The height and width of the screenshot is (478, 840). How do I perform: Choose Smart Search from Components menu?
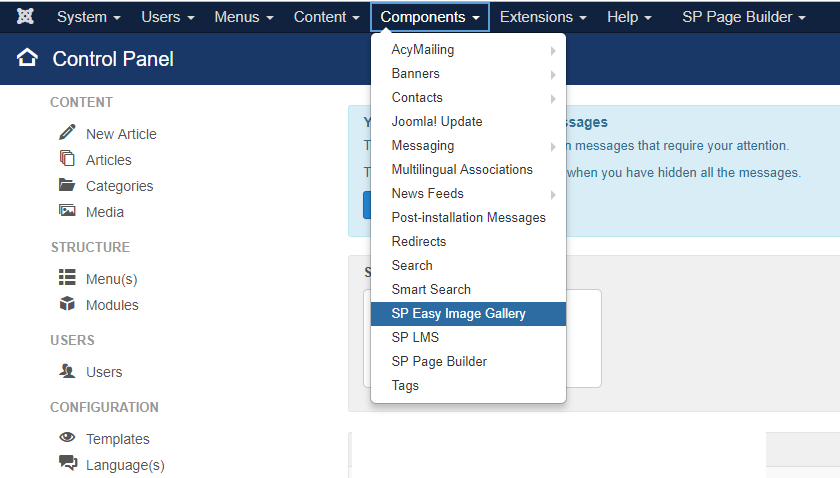431,290
